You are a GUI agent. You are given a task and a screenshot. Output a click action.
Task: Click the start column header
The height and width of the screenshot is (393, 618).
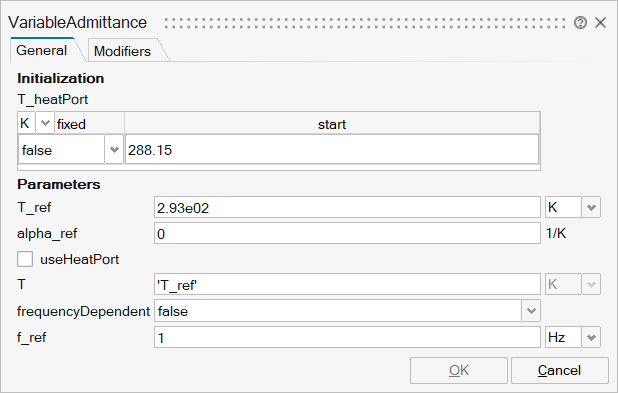(332, 124)
